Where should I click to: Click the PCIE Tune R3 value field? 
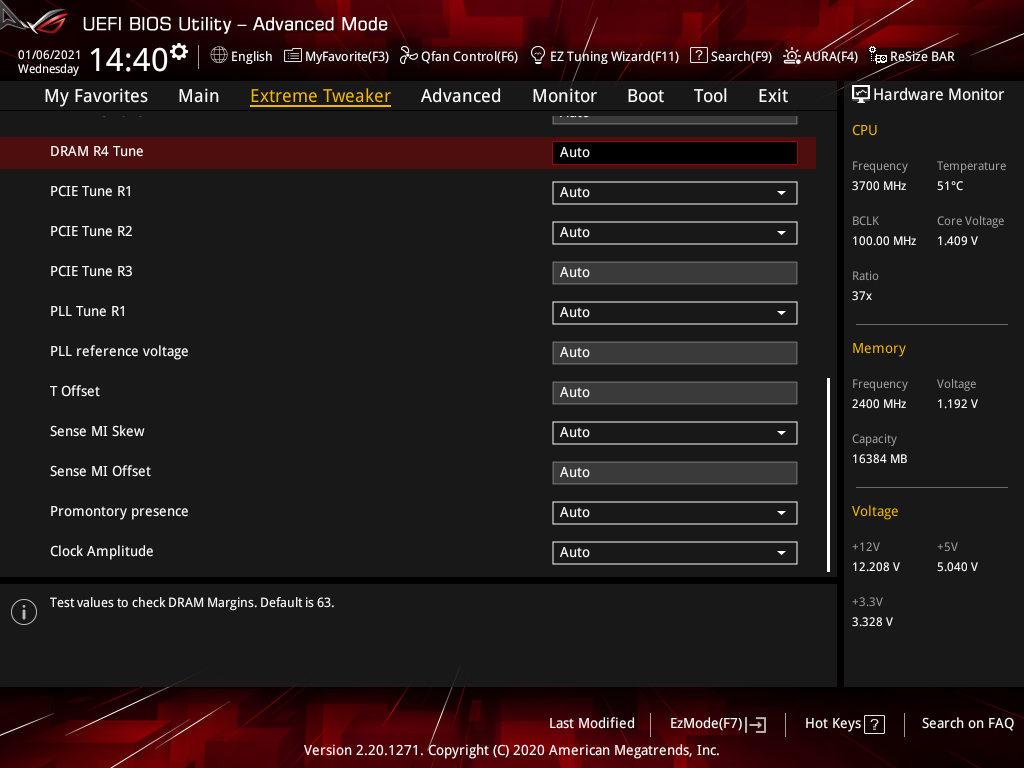[675, 273]
